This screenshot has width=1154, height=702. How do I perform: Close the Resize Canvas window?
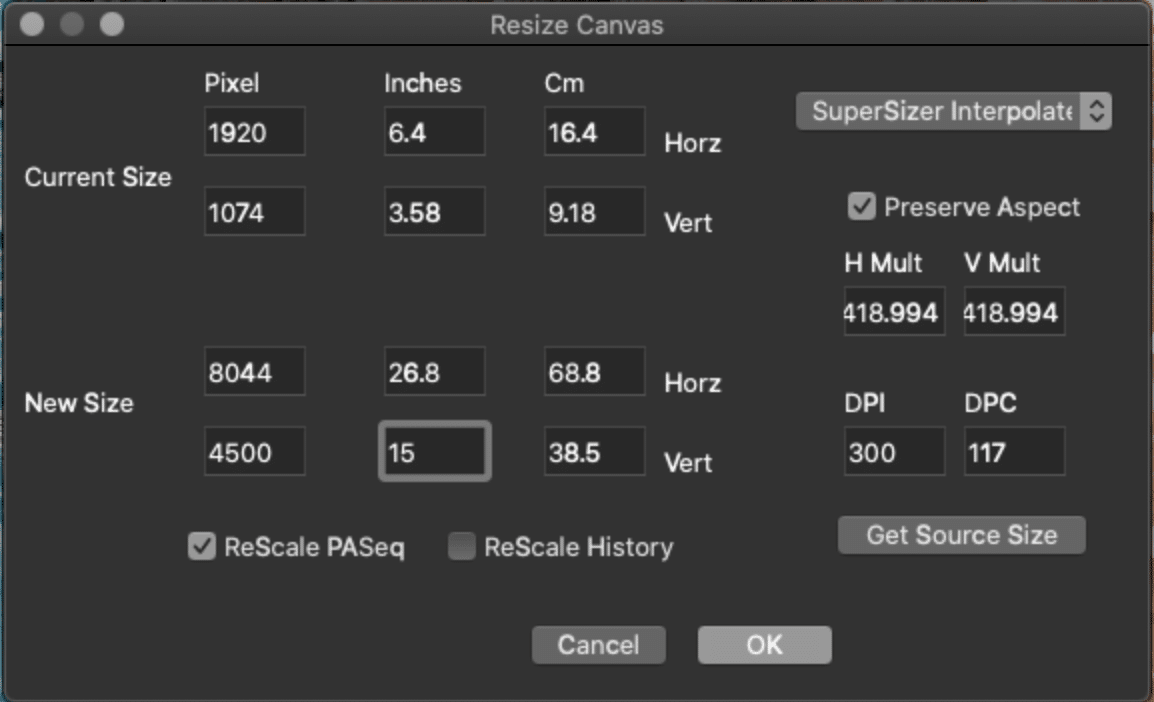[32, 24]
